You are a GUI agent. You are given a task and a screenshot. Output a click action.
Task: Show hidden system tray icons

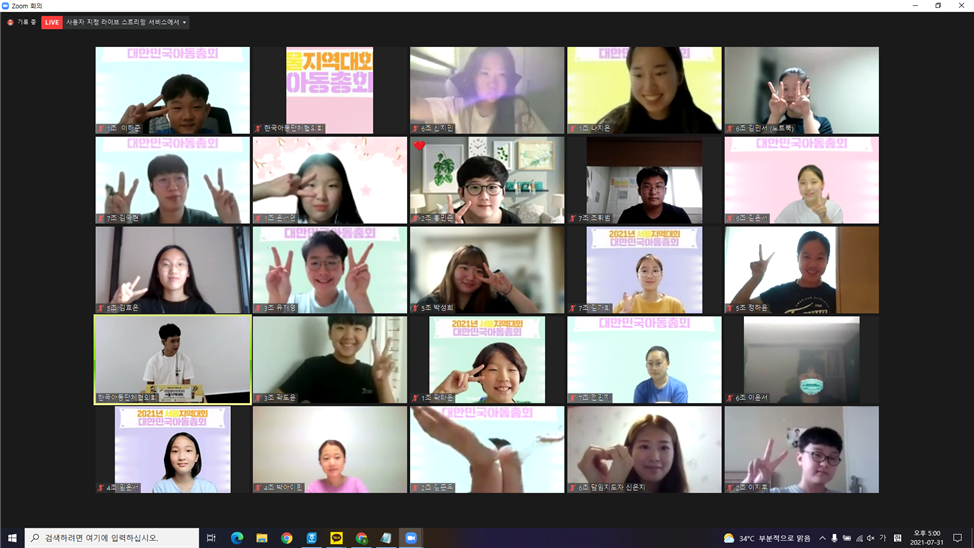(x=822, y=538)
